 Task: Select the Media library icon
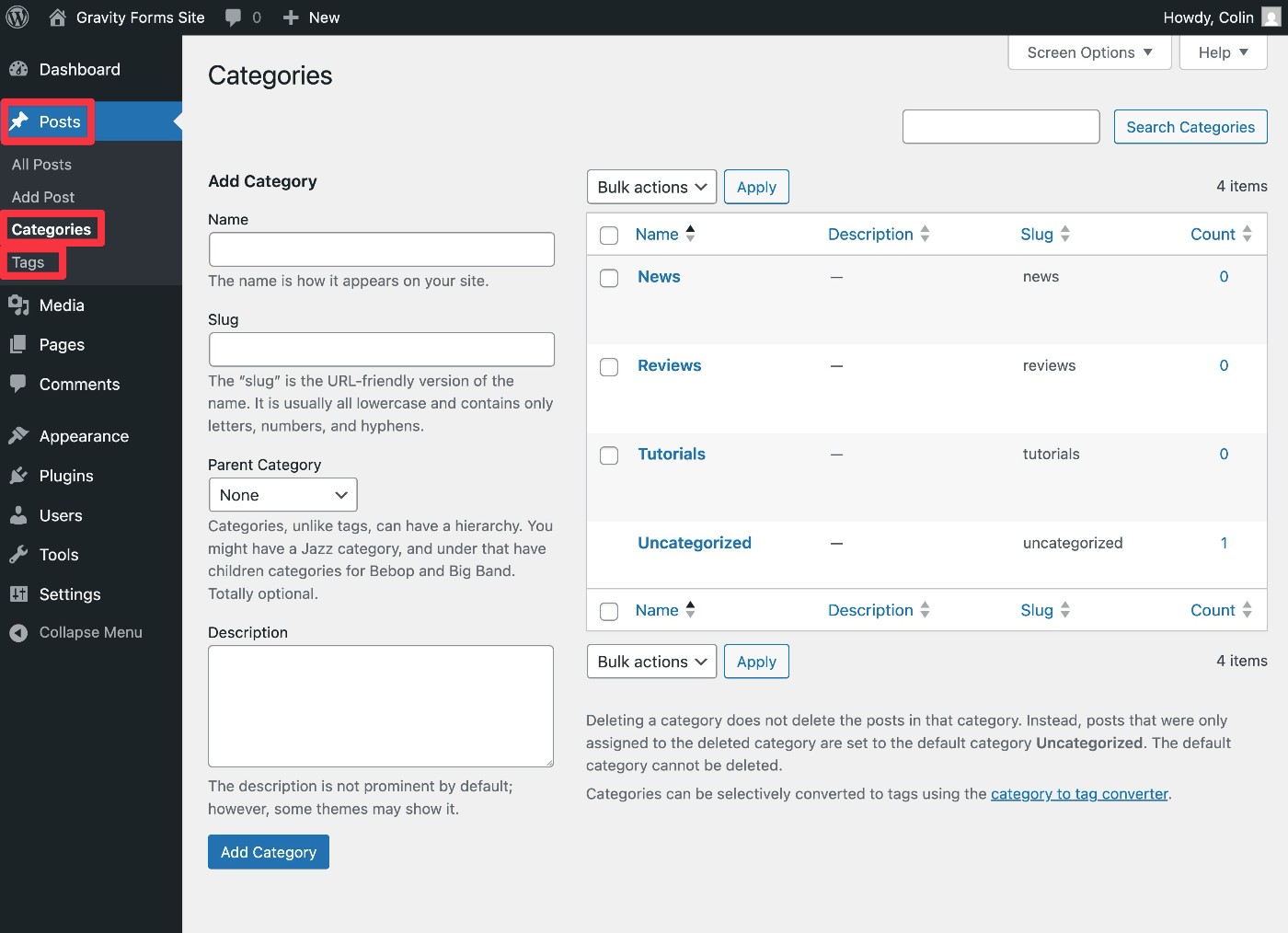[18, 305]
